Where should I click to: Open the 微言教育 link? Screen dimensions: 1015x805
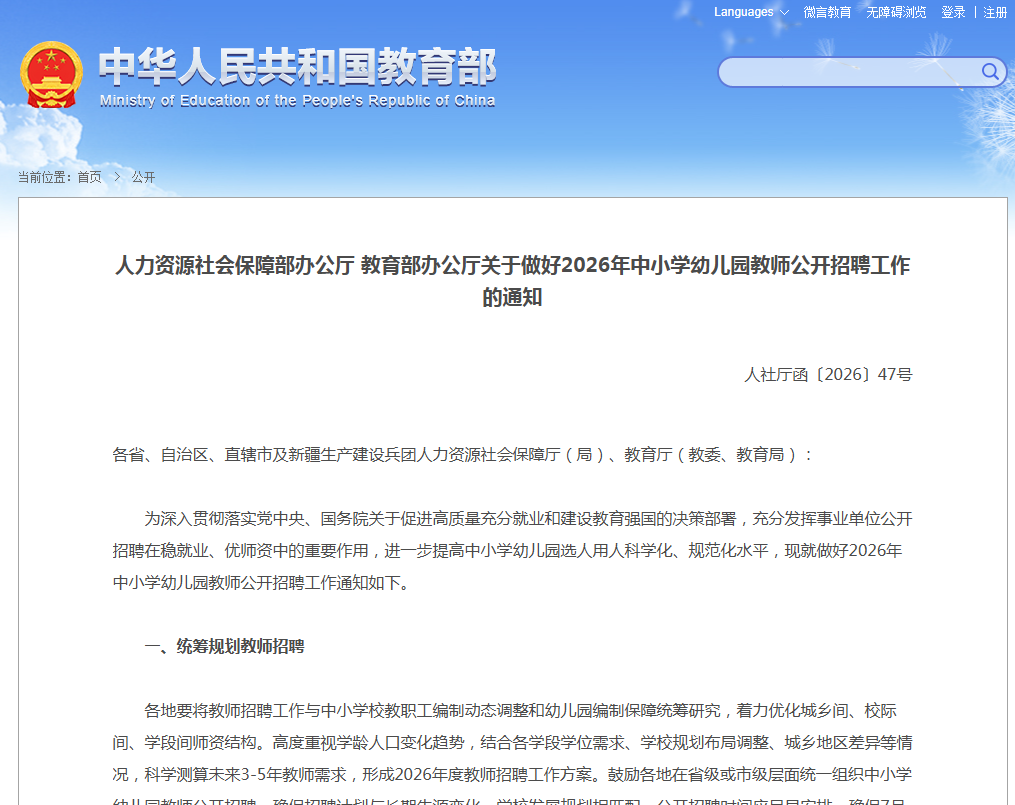(827, 12)
